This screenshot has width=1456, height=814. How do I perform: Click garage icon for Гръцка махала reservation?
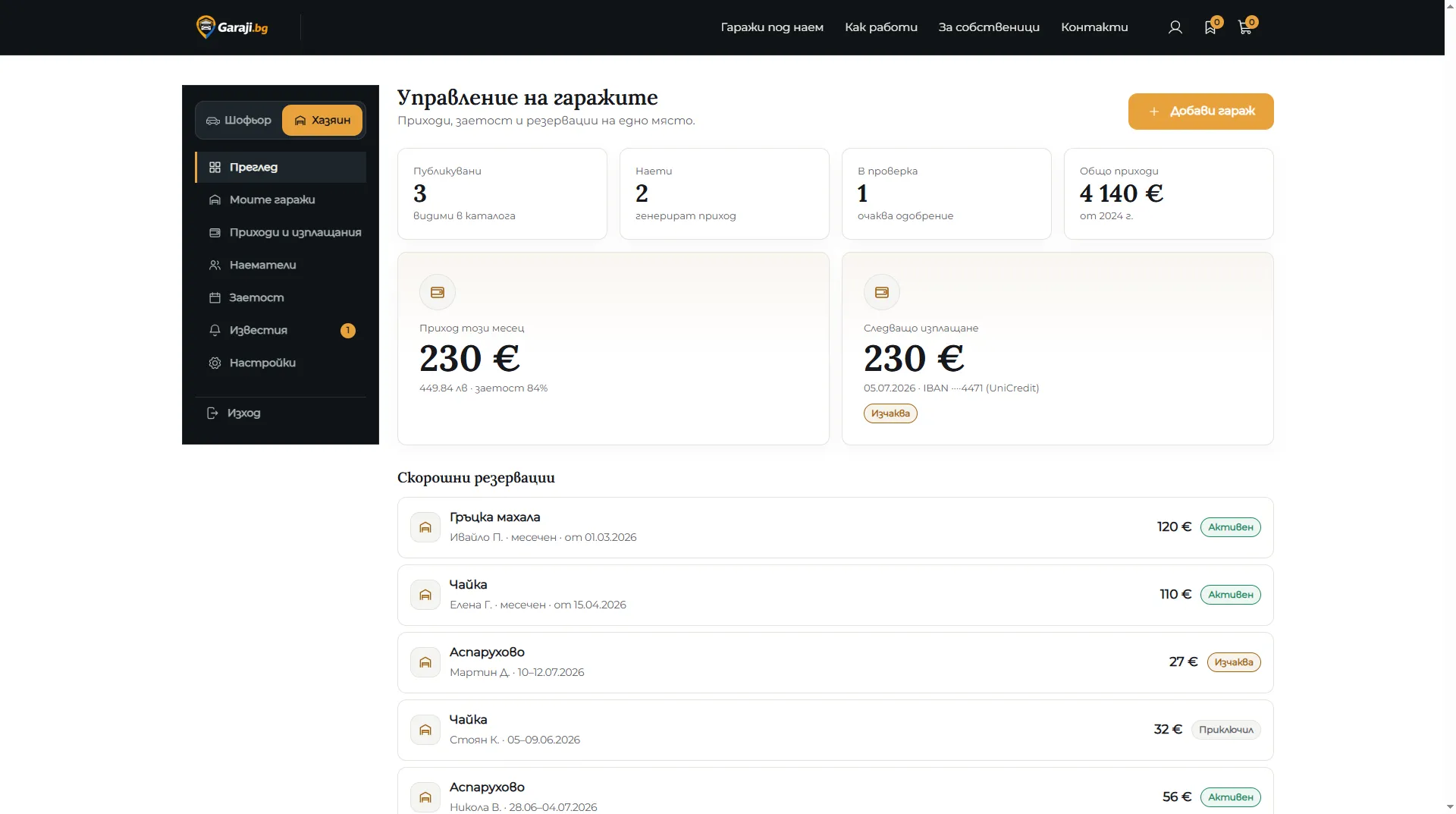tap(425, 527)
